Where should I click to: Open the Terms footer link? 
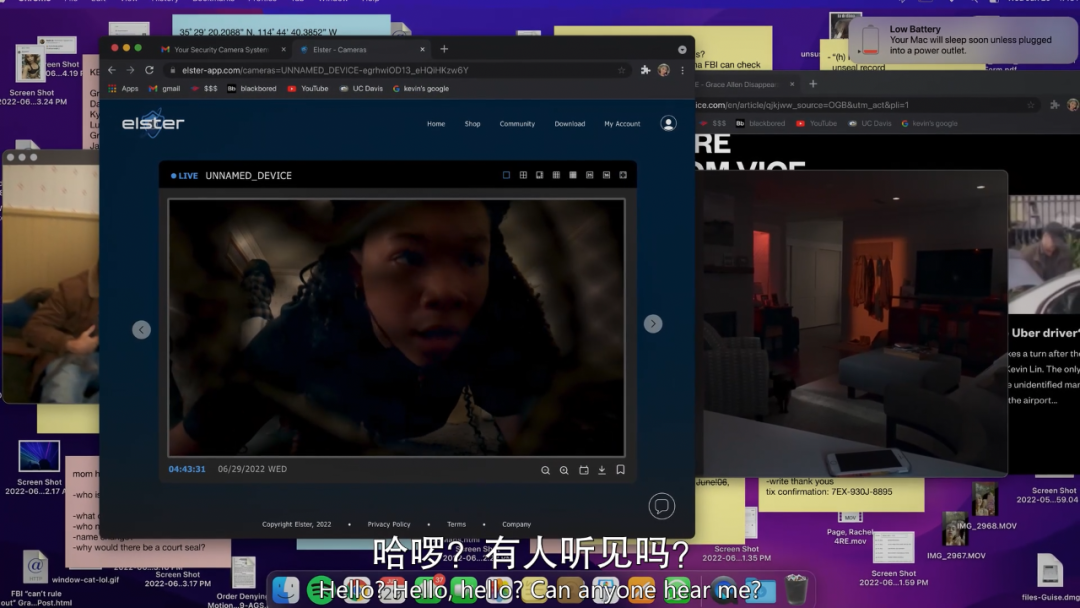pos(457,524)
